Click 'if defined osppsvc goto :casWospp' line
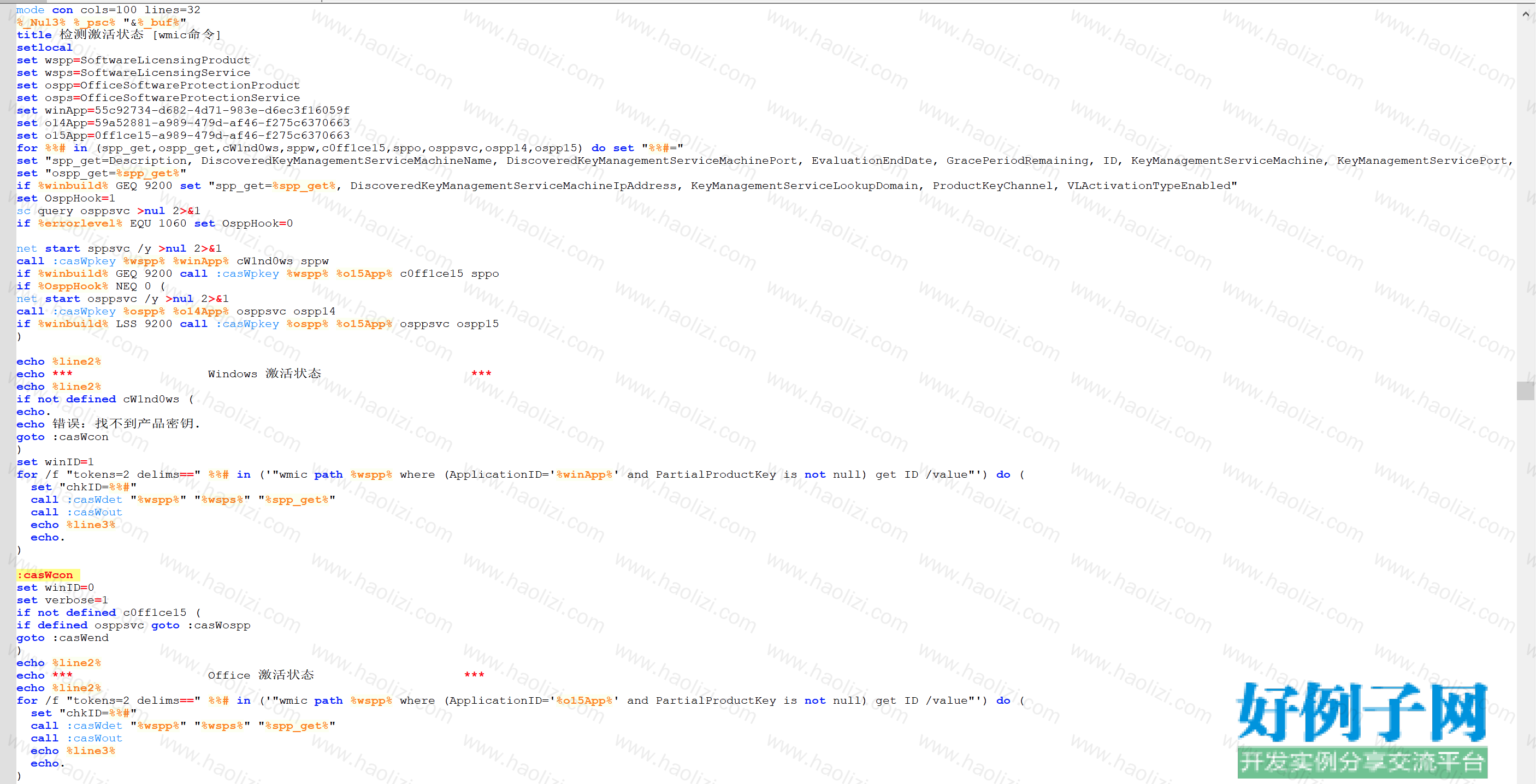1536x784 pixels. 134,625
